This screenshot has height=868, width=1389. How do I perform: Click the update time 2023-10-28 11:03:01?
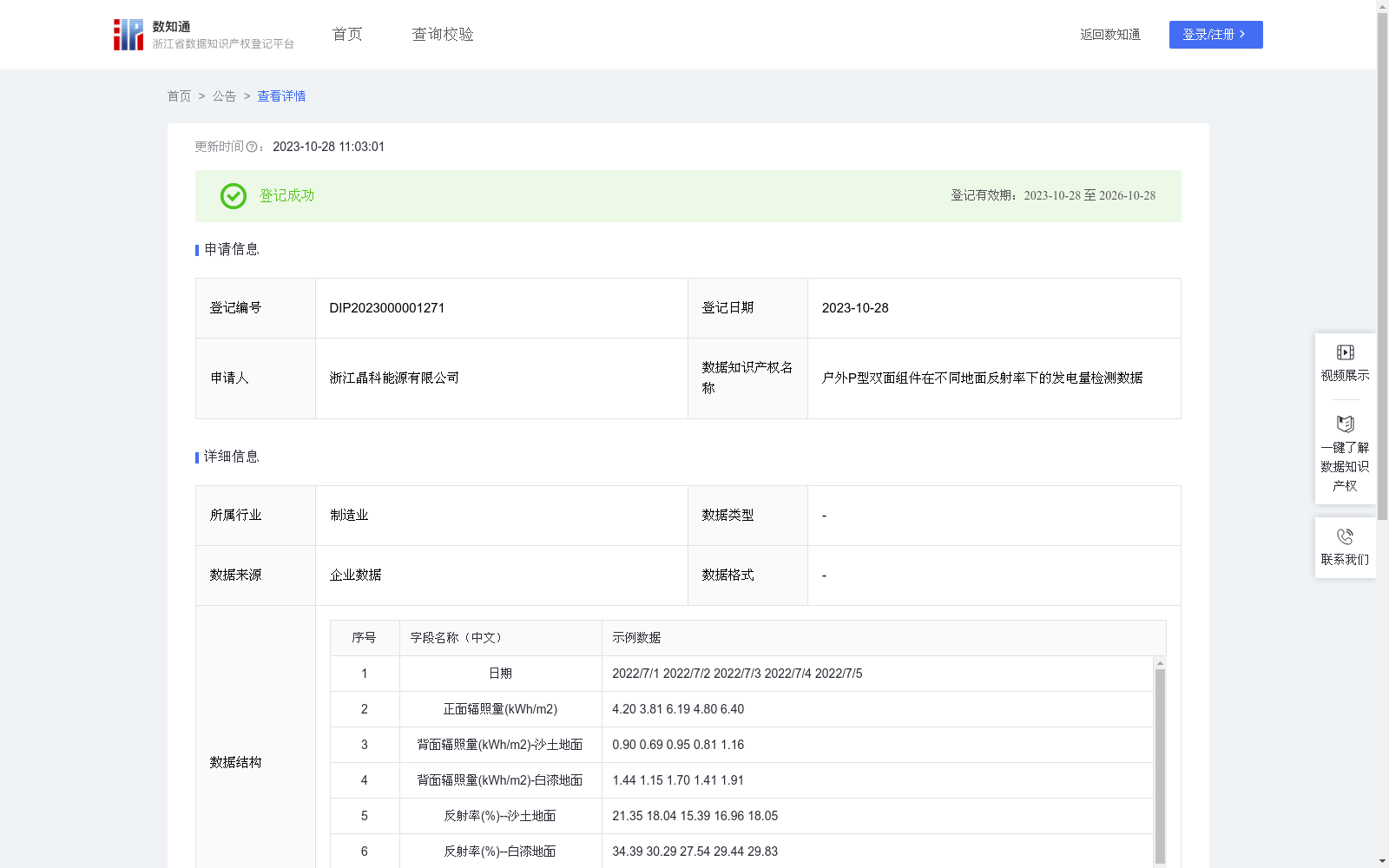(x=329, y=148)
